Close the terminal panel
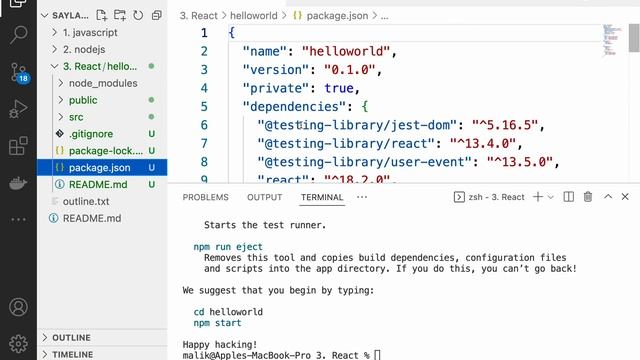640x360 pixels. tap(625, 197)
